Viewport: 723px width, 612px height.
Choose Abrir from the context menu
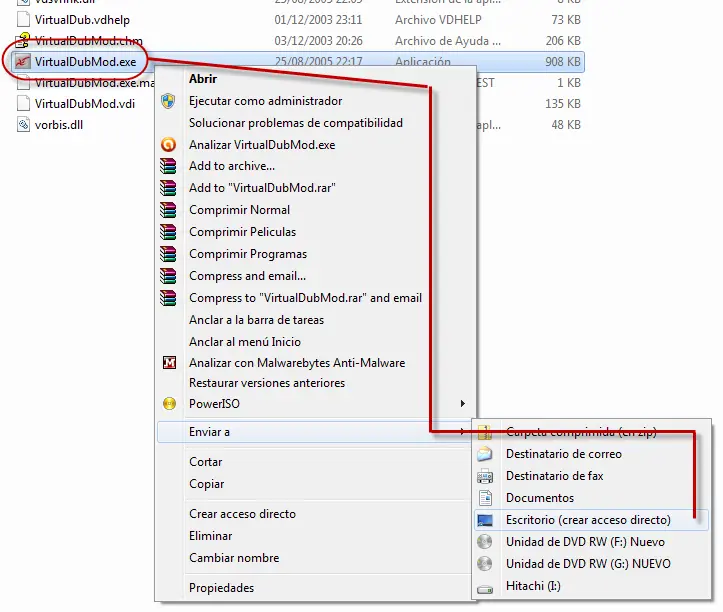203,79
